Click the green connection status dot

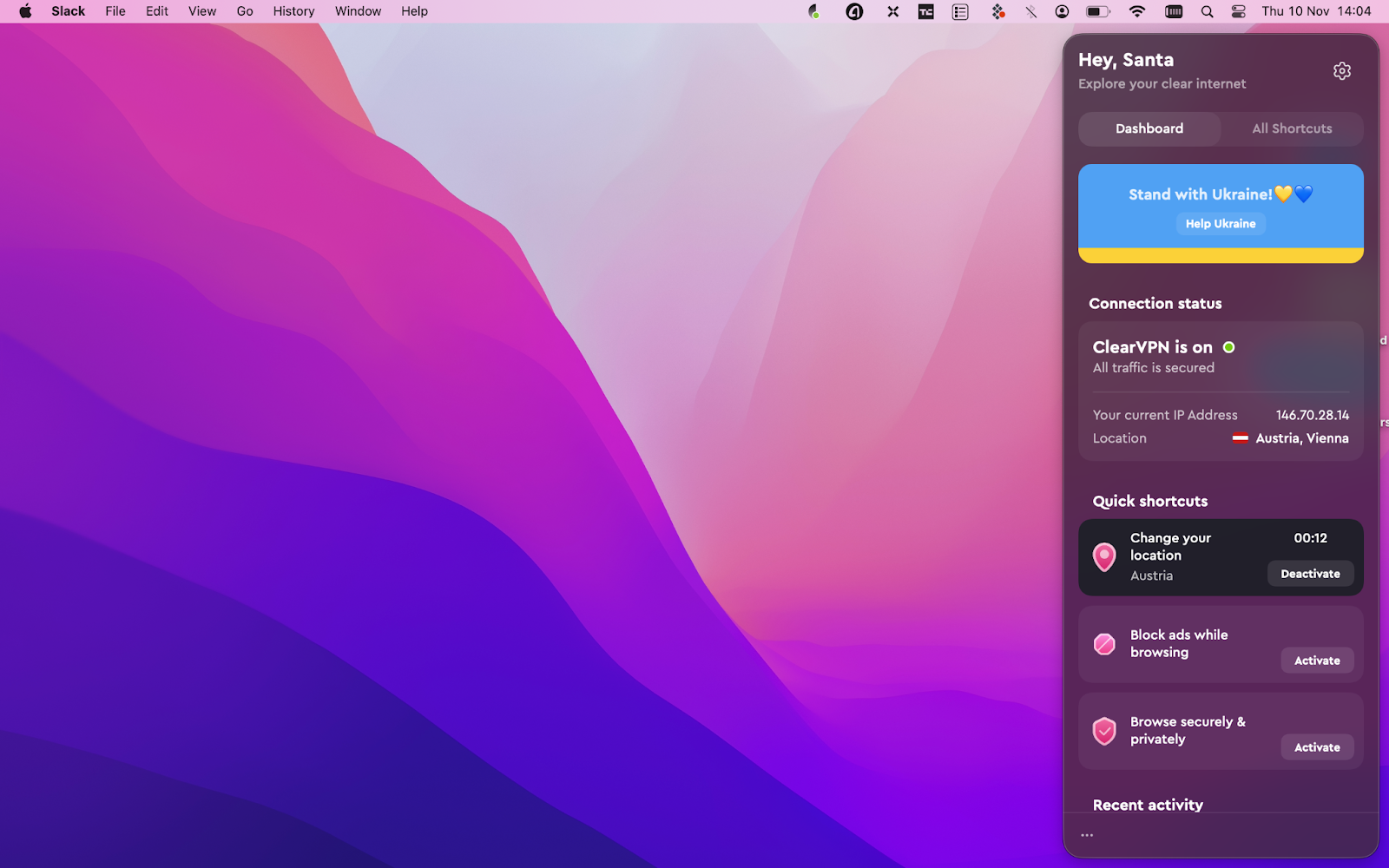coord(1228,347)
